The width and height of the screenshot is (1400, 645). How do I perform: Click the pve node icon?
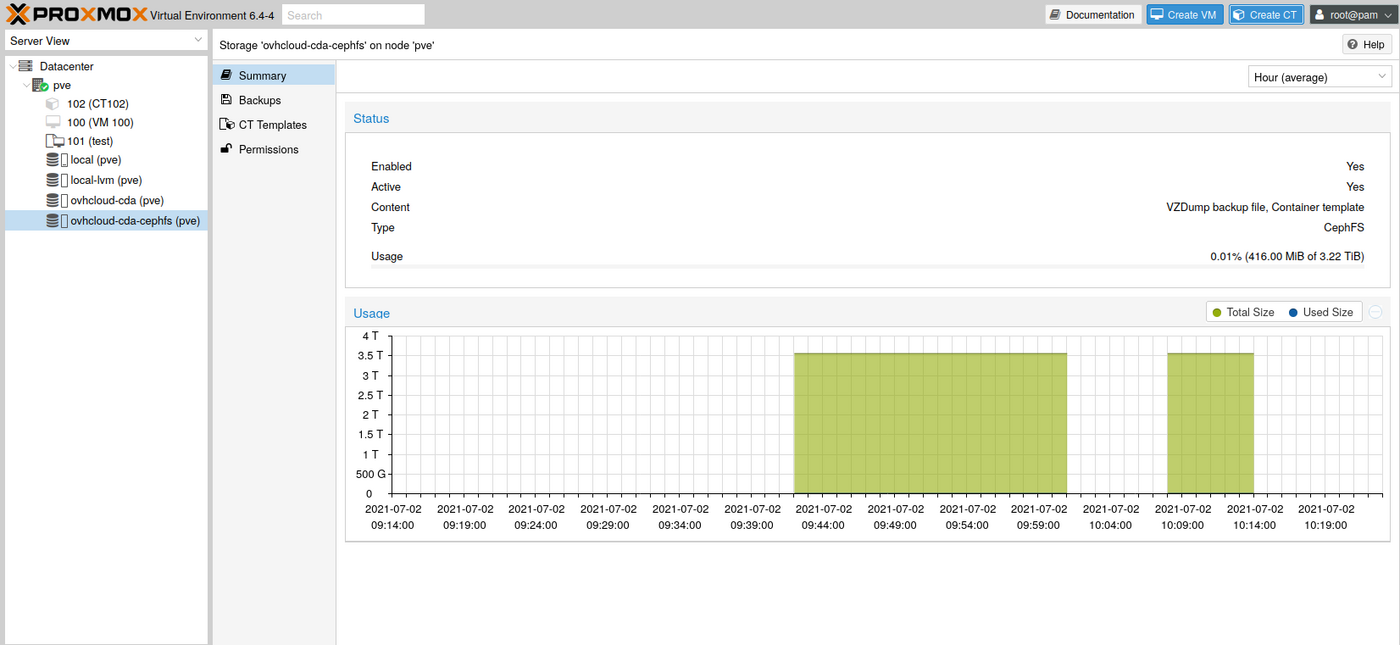40,85
